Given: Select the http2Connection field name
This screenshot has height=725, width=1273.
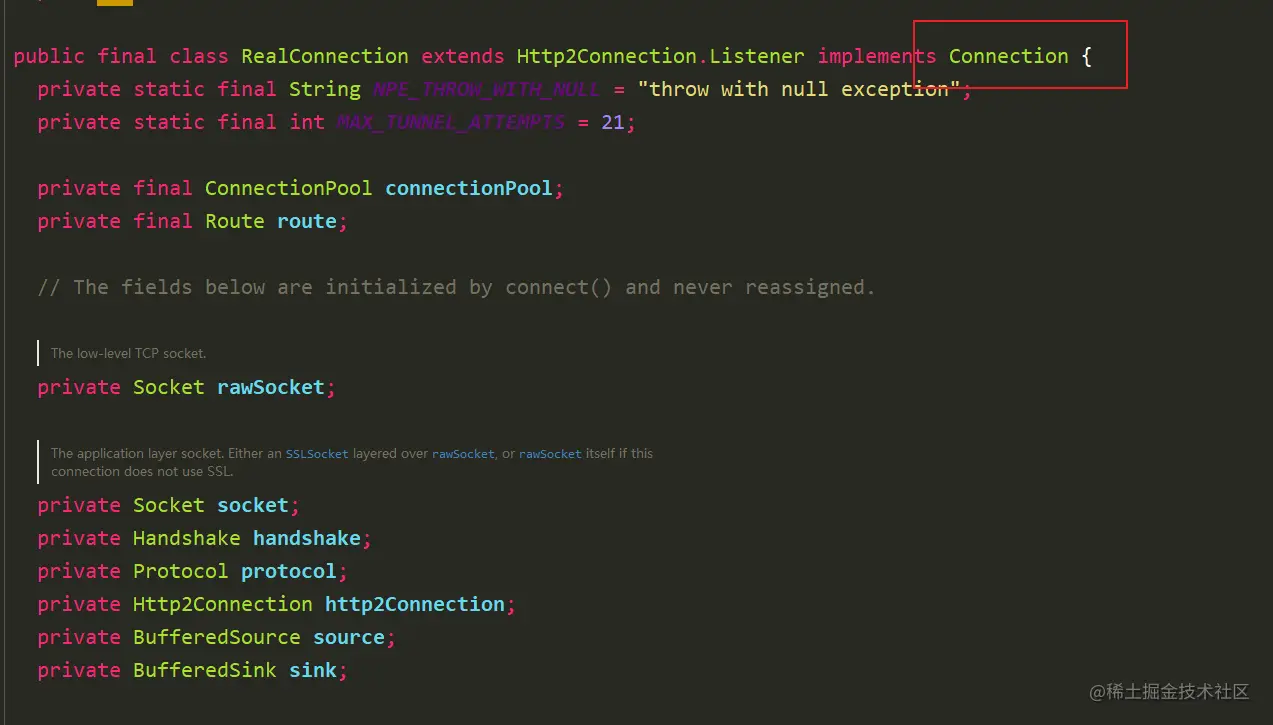Looking at the screenshot, I should (415, 604).
